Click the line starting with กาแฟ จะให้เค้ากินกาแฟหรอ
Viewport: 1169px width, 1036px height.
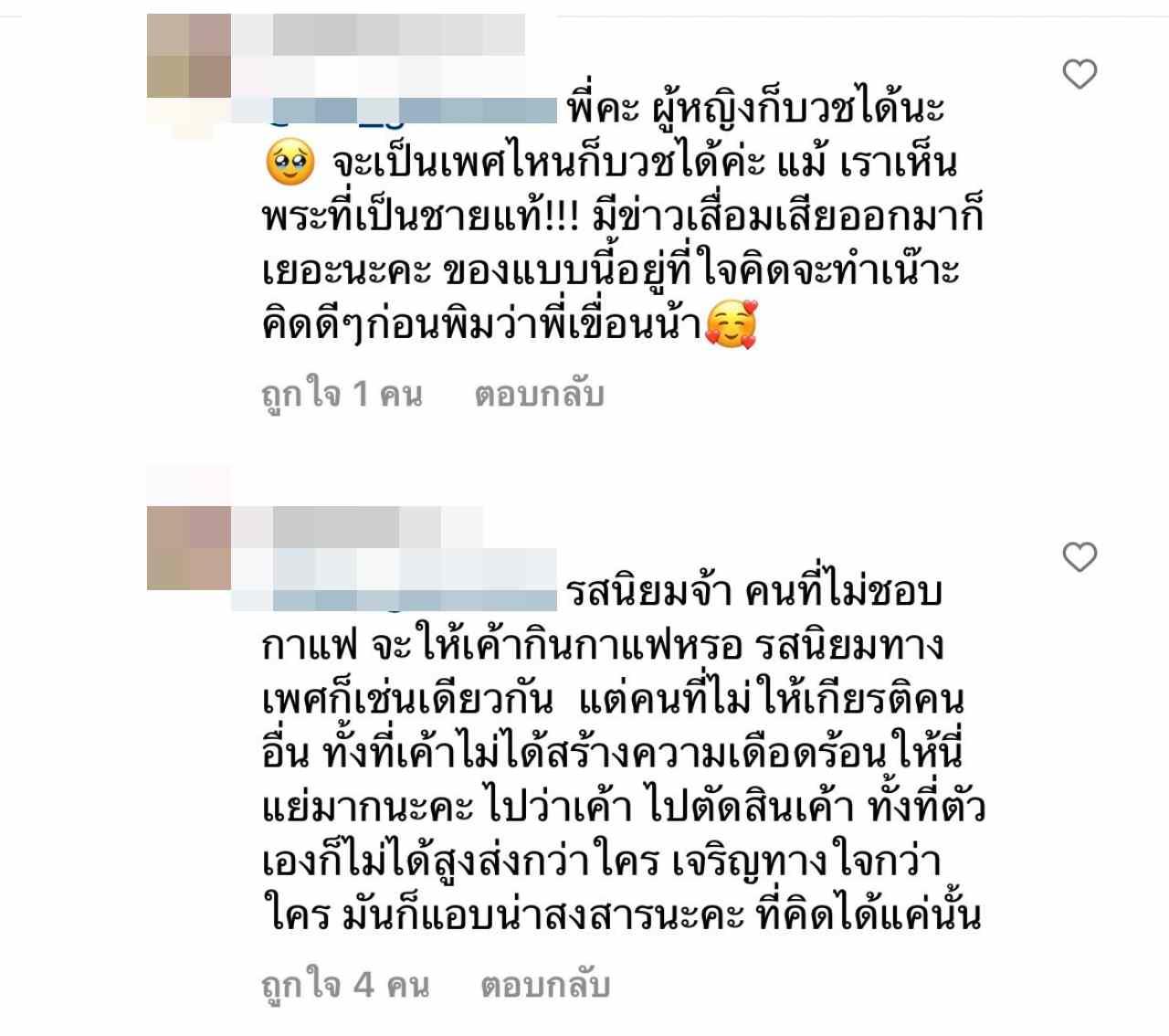tap(603, 646)
